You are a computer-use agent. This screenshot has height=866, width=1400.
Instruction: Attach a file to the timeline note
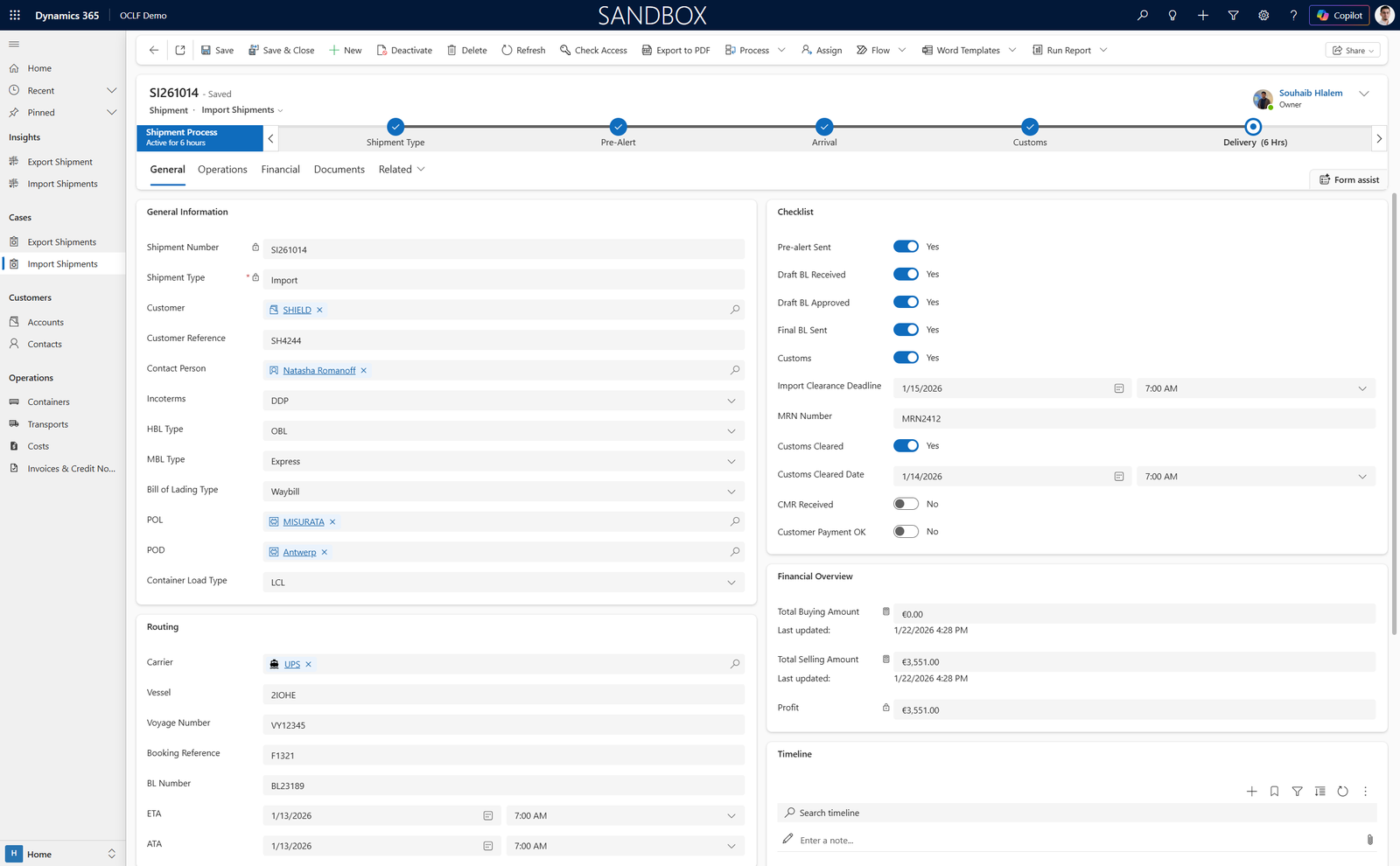click(x=1369, y=839)
